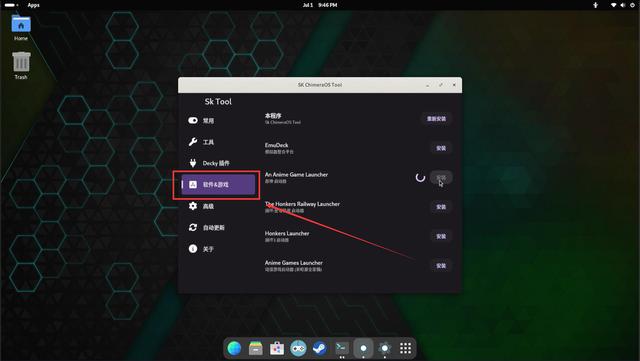This screenshot has height=361, width=640.
Task: Click the circular-arrows refresh icon in the sidebar
Action: point(193,227)
